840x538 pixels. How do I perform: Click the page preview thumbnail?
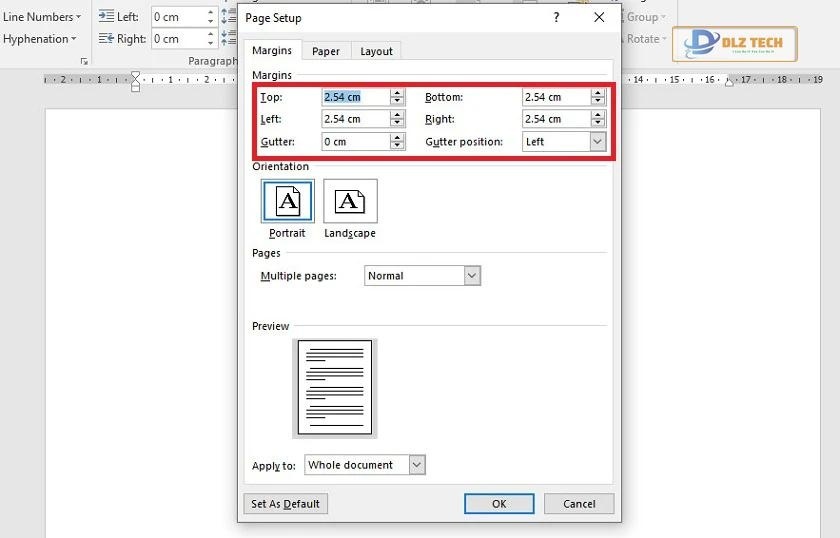pyautogui.click(x=335, y=387)
